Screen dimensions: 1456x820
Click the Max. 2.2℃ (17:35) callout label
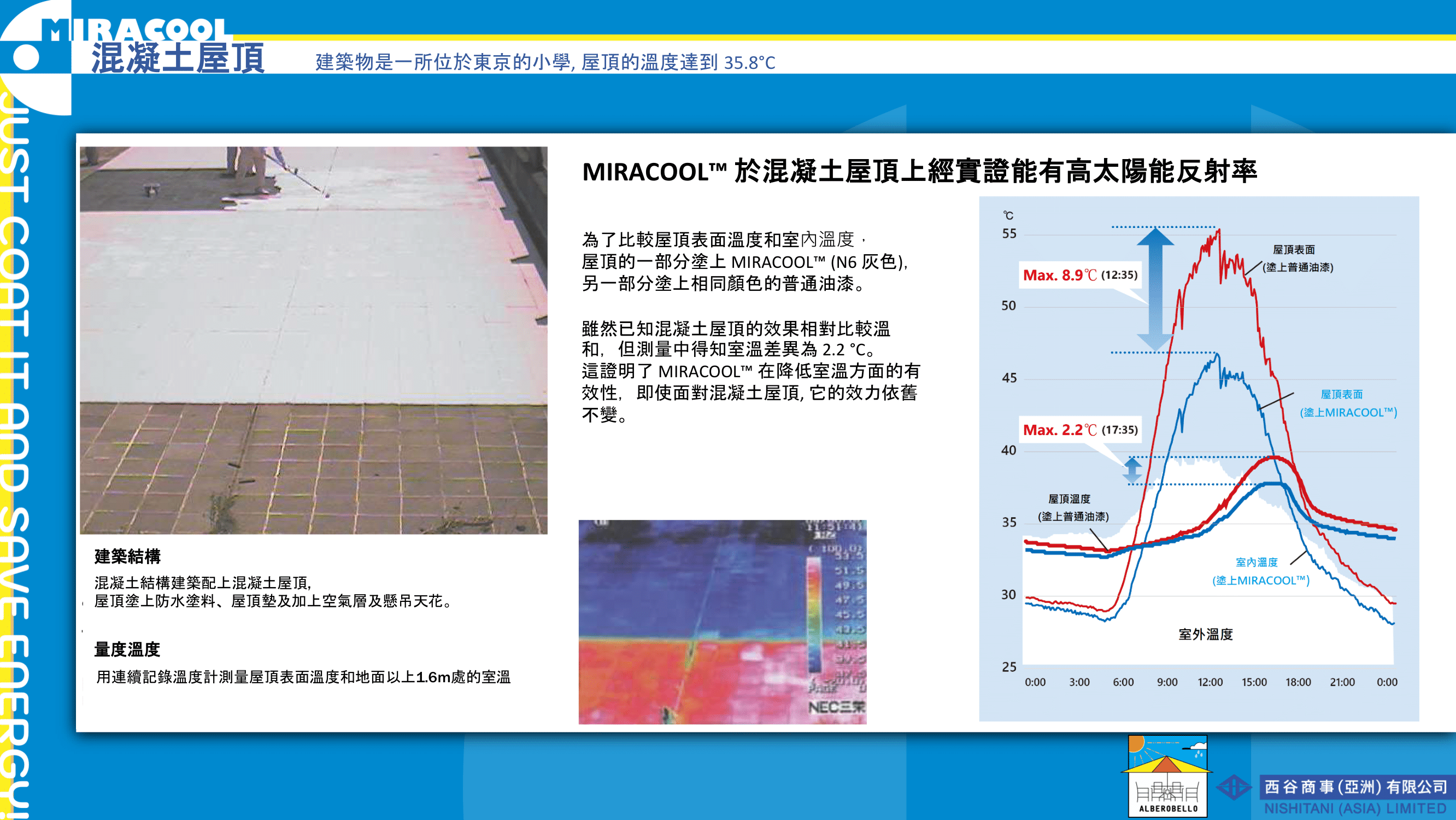(1079, 430)
